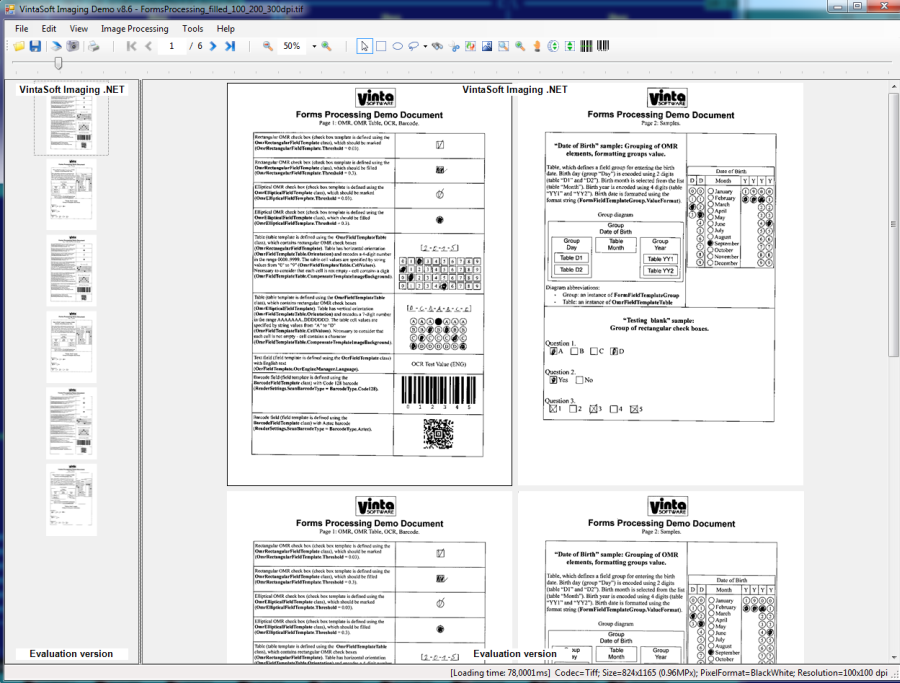Open the Tools menu
This screenshot has width=900, height=683.
pyautogui.click(x=193, y=28)
